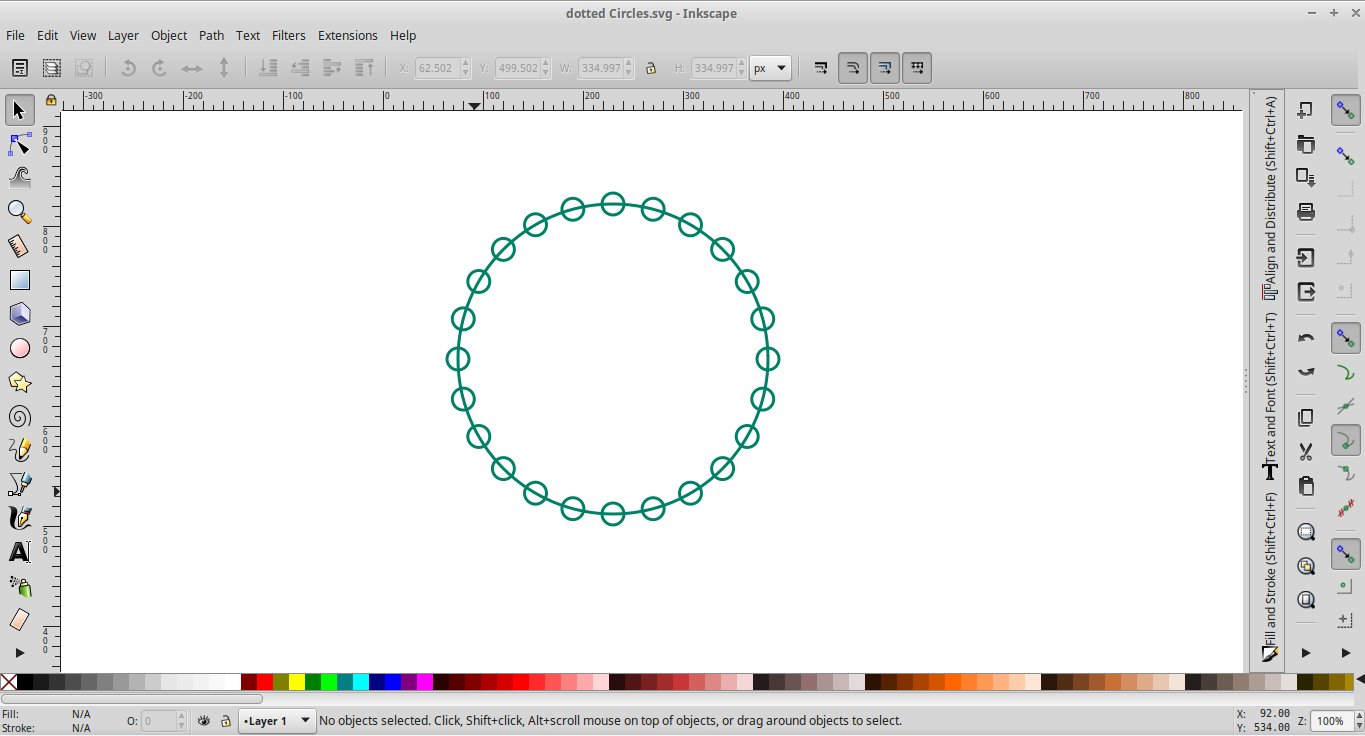This screenshot has height=736, width=1365.
Task: Click the X position input field
Action: click(x=436, y=68)
